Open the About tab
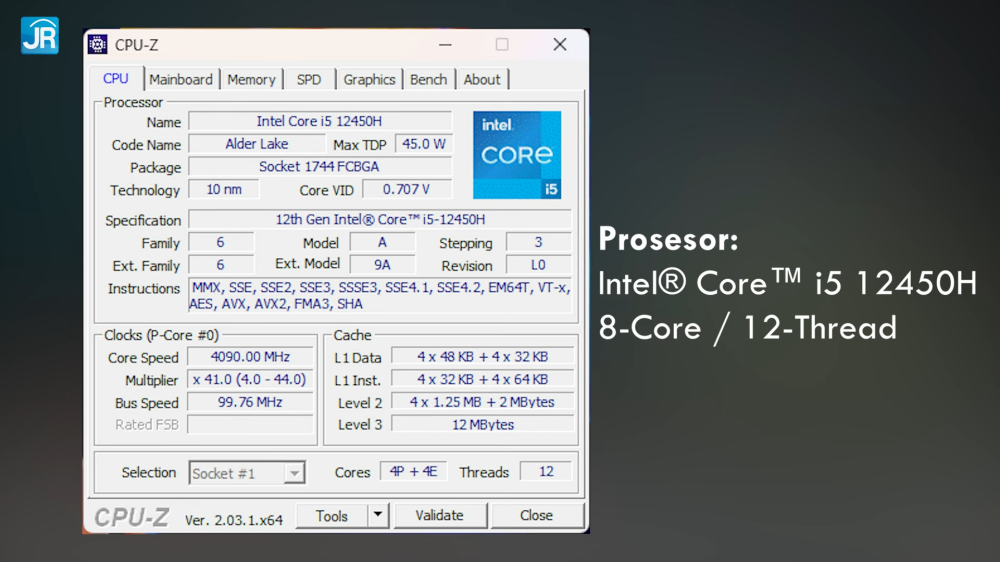The height and width of the screenshot is (562, 1000). pos(482,80)
